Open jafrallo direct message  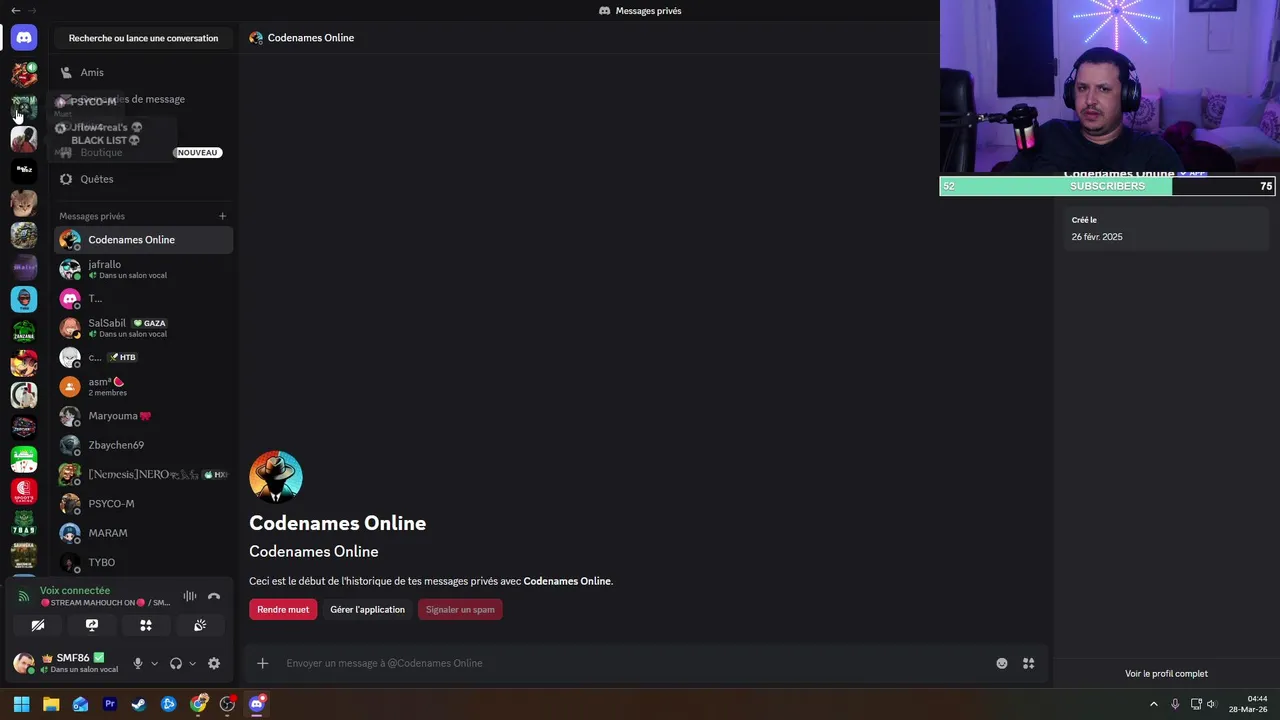(144, 269)
